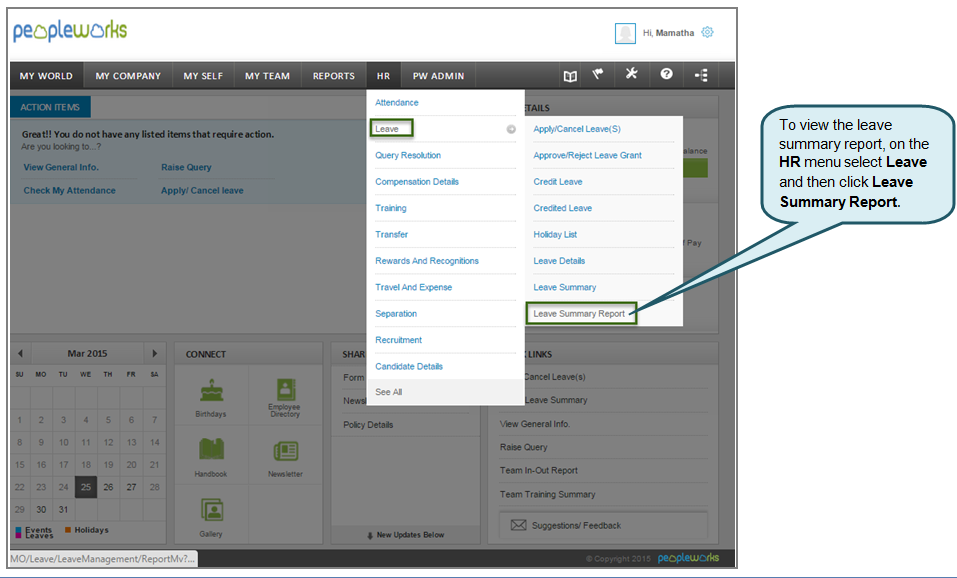The image size is (957, 578).
Task: Choose Credit Leave submenu item
Action: (x=558, y=181)
